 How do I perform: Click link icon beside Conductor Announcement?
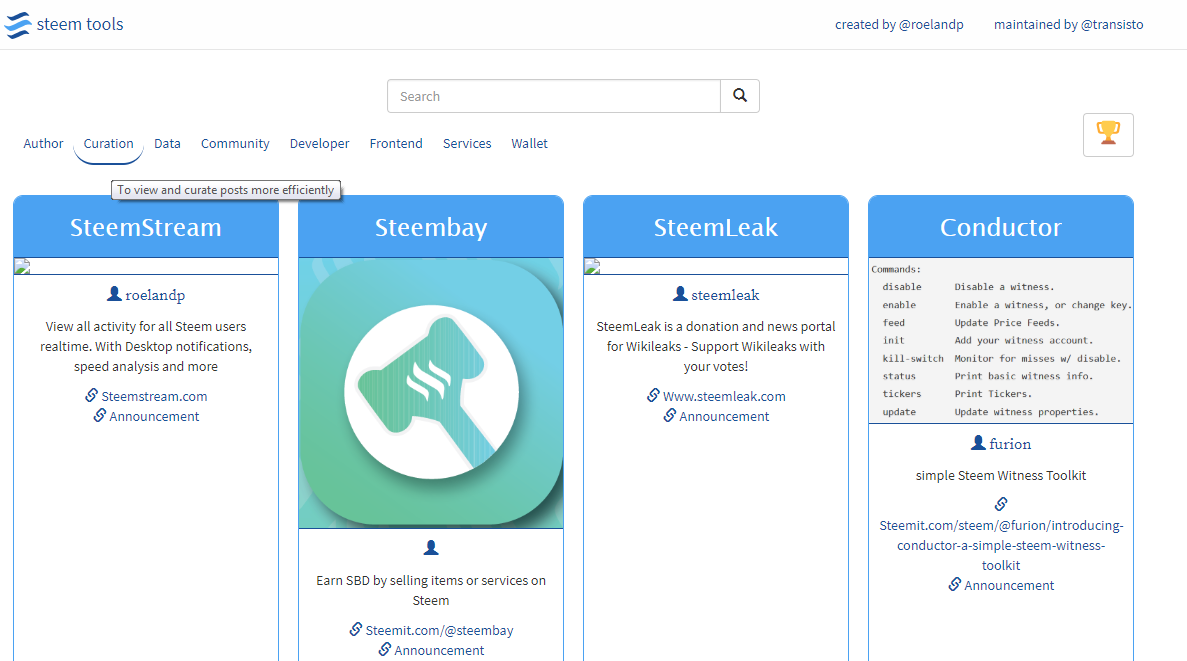tap(955, 584)
